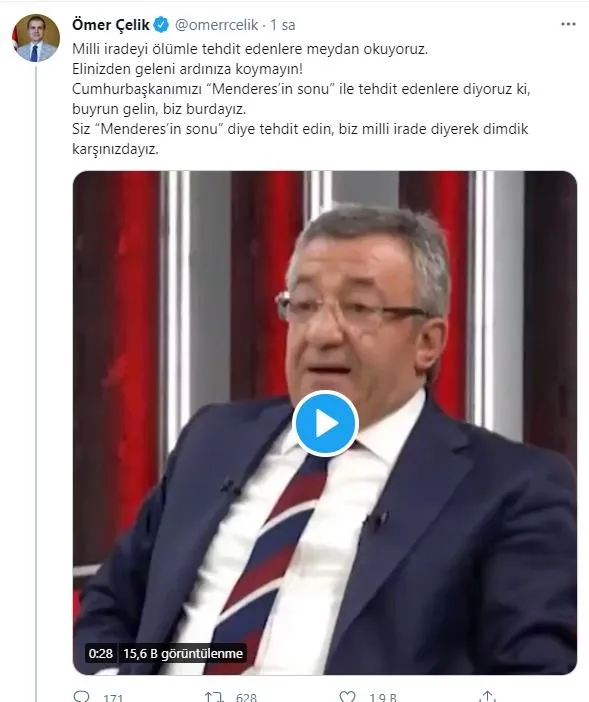Click the Ömer Çelik display name

tap(111, 25)
